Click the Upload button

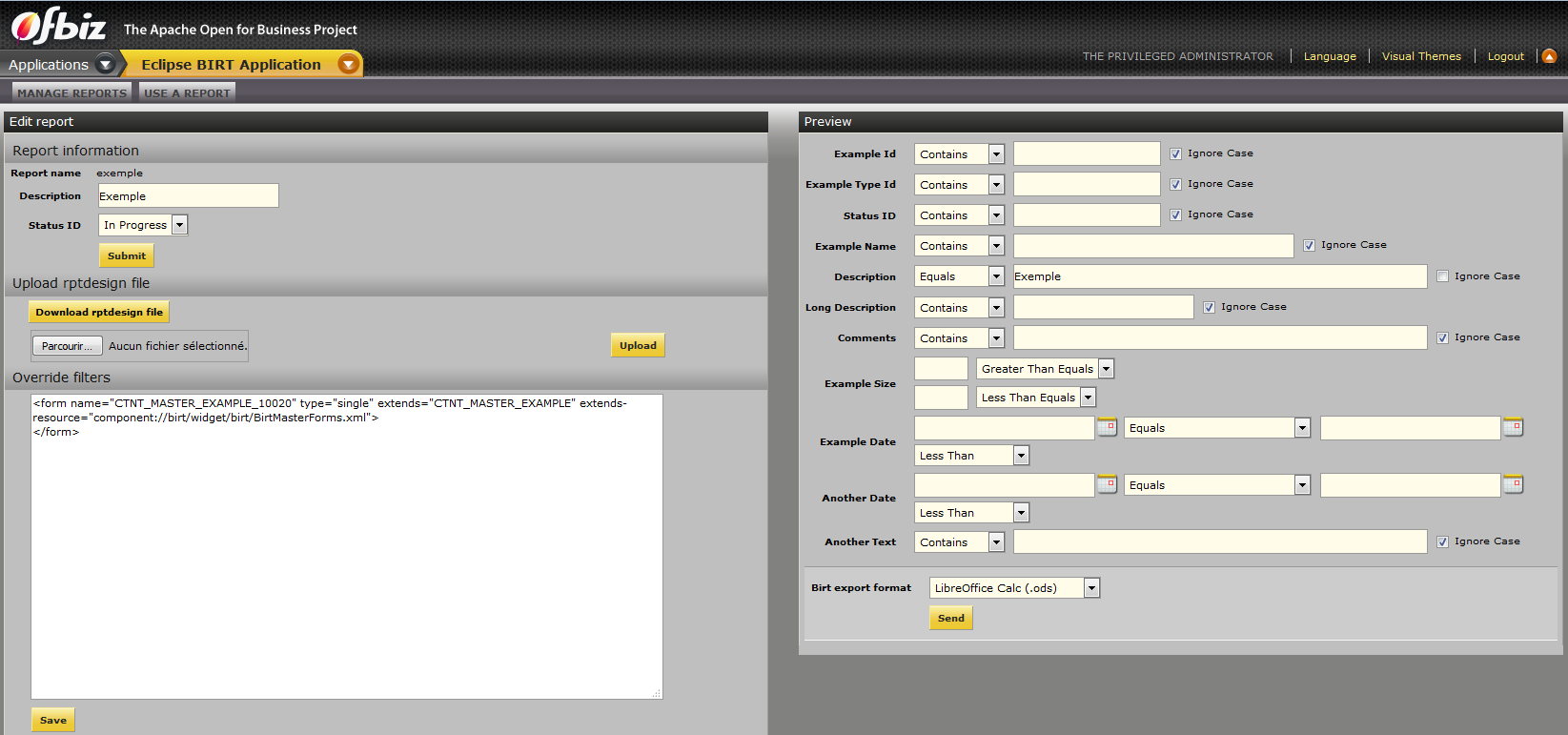638,345
